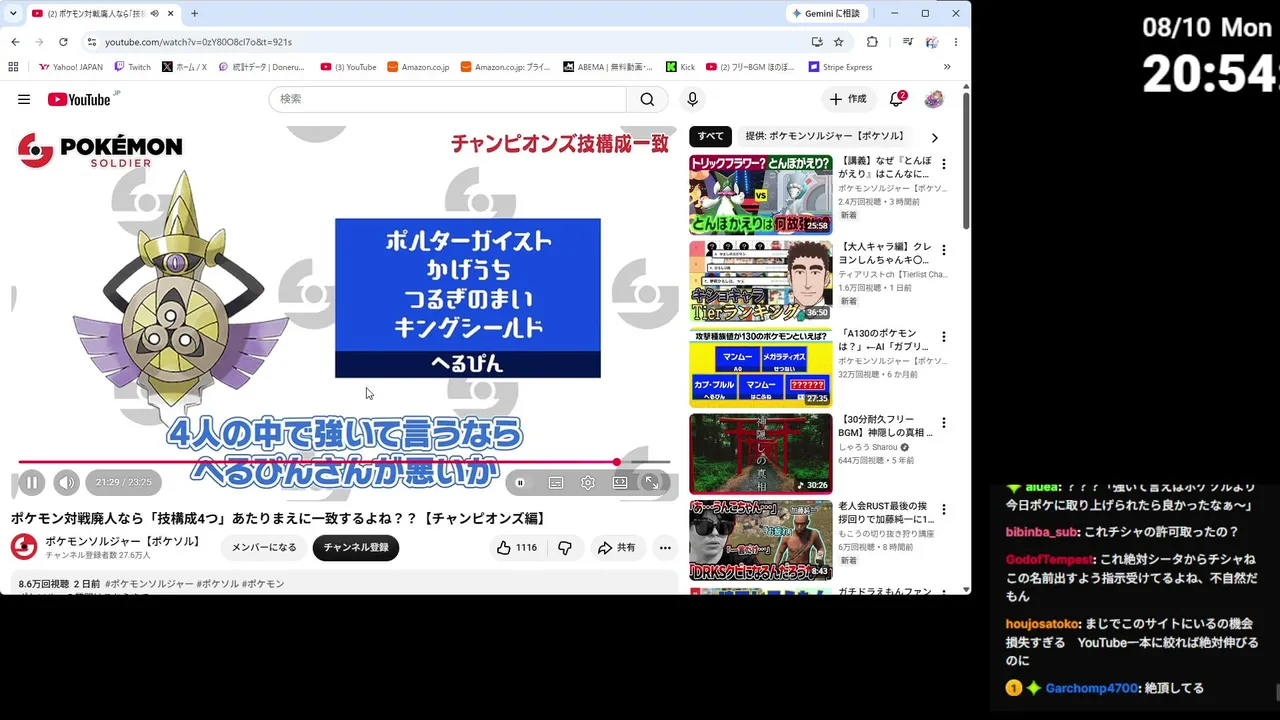The width and height of the screenshot is (1280, 720).
Task: Go back in the browser
Action: coord(15,42)
